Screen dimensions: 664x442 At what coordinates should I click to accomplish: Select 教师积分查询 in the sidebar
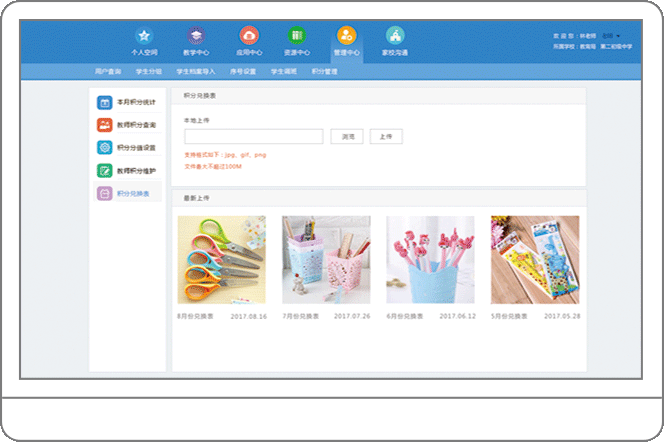tap(127, 125)
